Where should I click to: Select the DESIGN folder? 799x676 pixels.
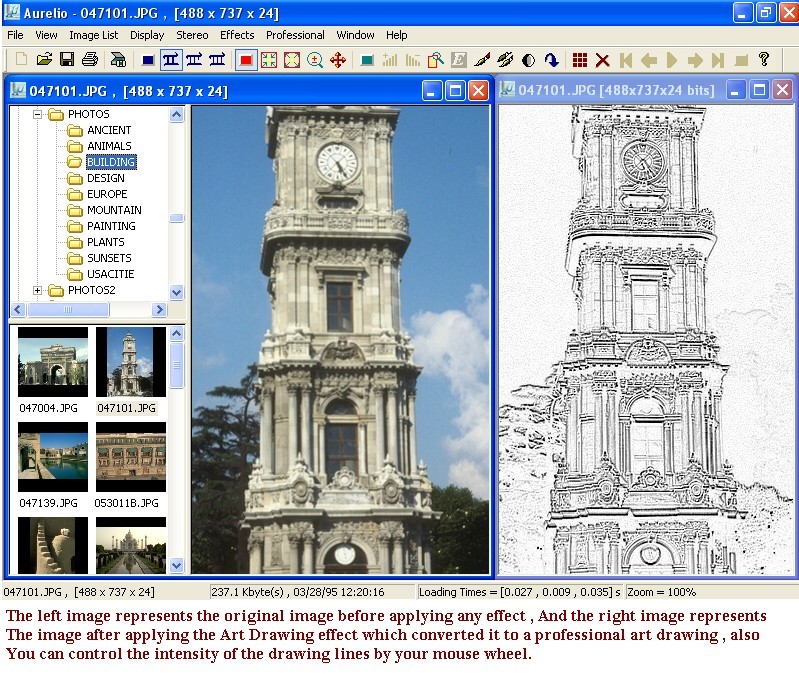point(105,178)
